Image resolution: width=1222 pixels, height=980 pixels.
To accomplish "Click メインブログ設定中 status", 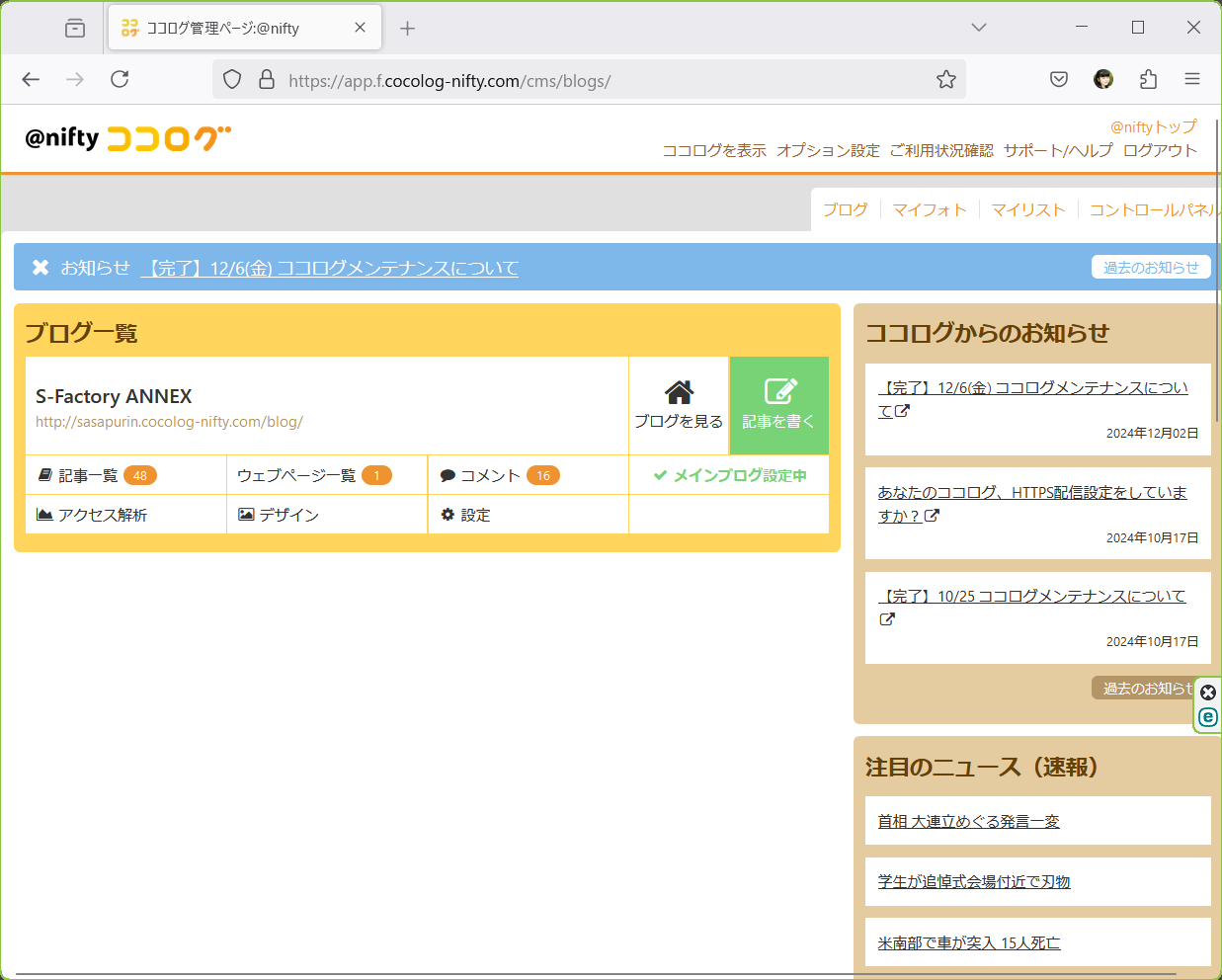I will click(730, 475).
